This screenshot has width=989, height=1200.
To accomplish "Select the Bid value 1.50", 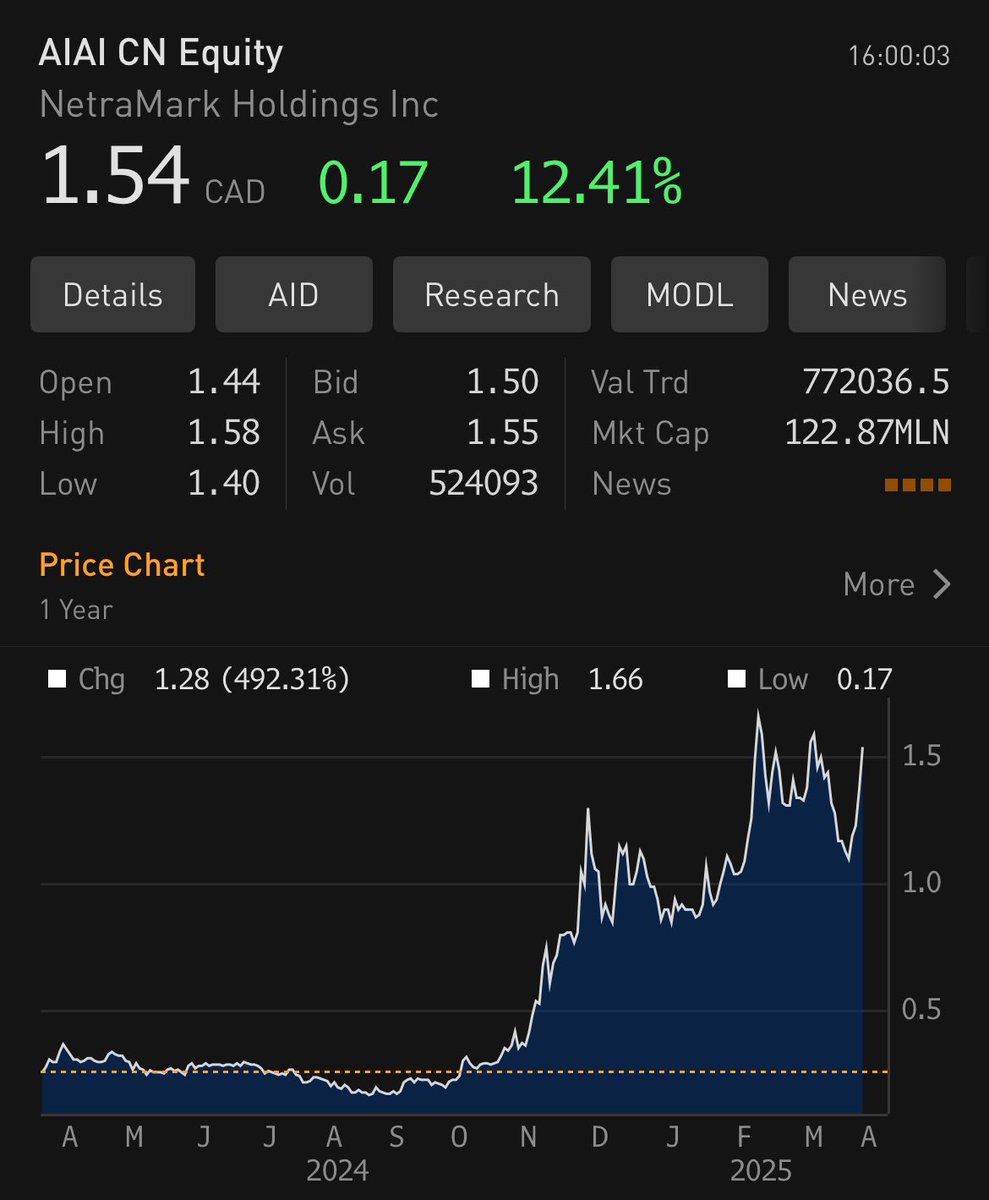I will (503, 382).
